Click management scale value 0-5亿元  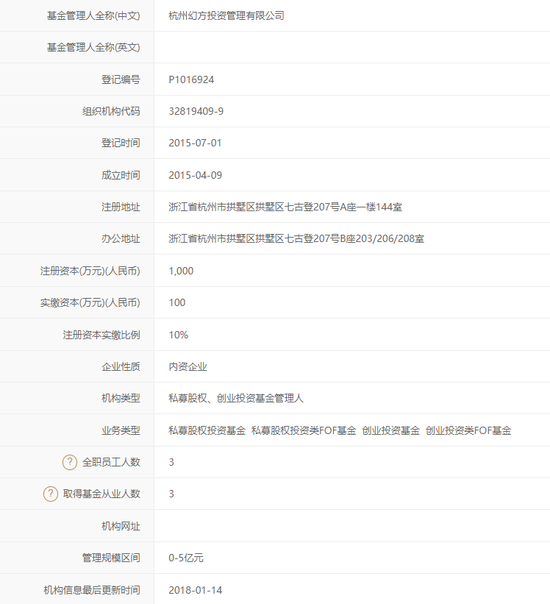point(186,557)
